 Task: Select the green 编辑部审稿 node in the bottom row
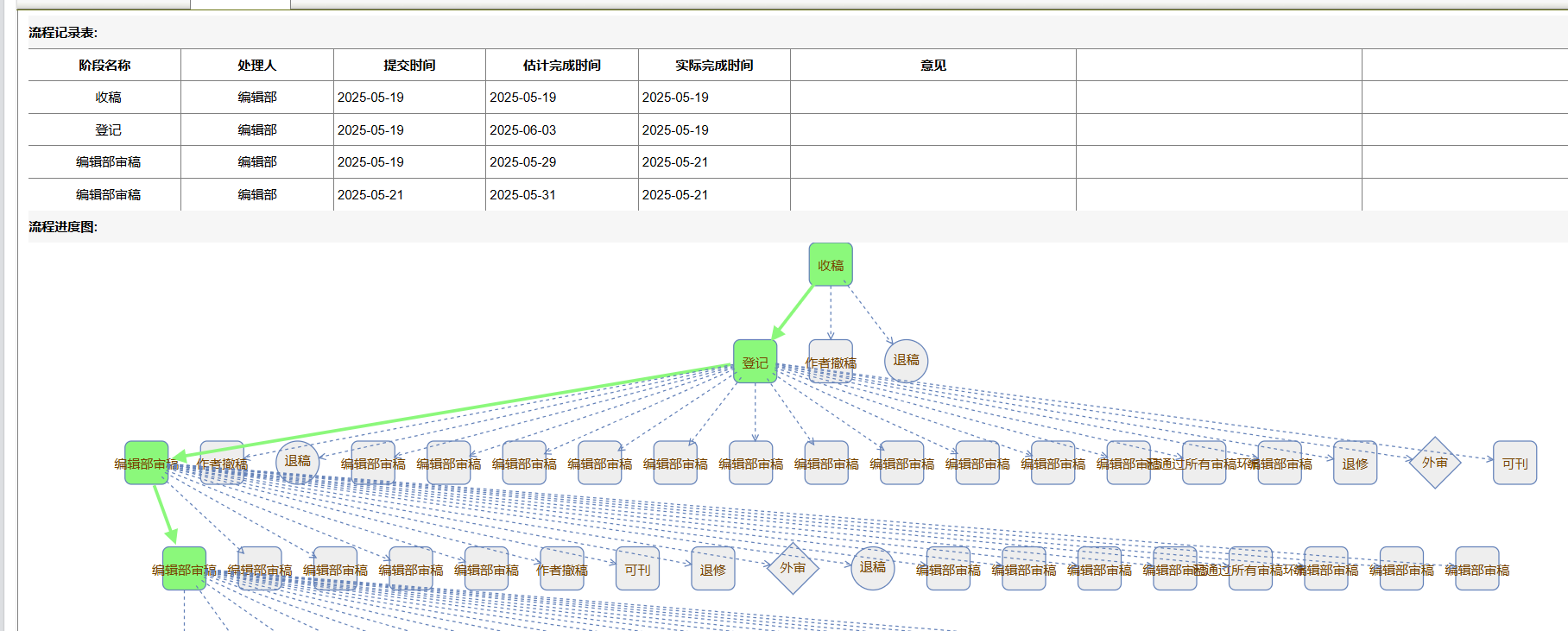point(184,569)
